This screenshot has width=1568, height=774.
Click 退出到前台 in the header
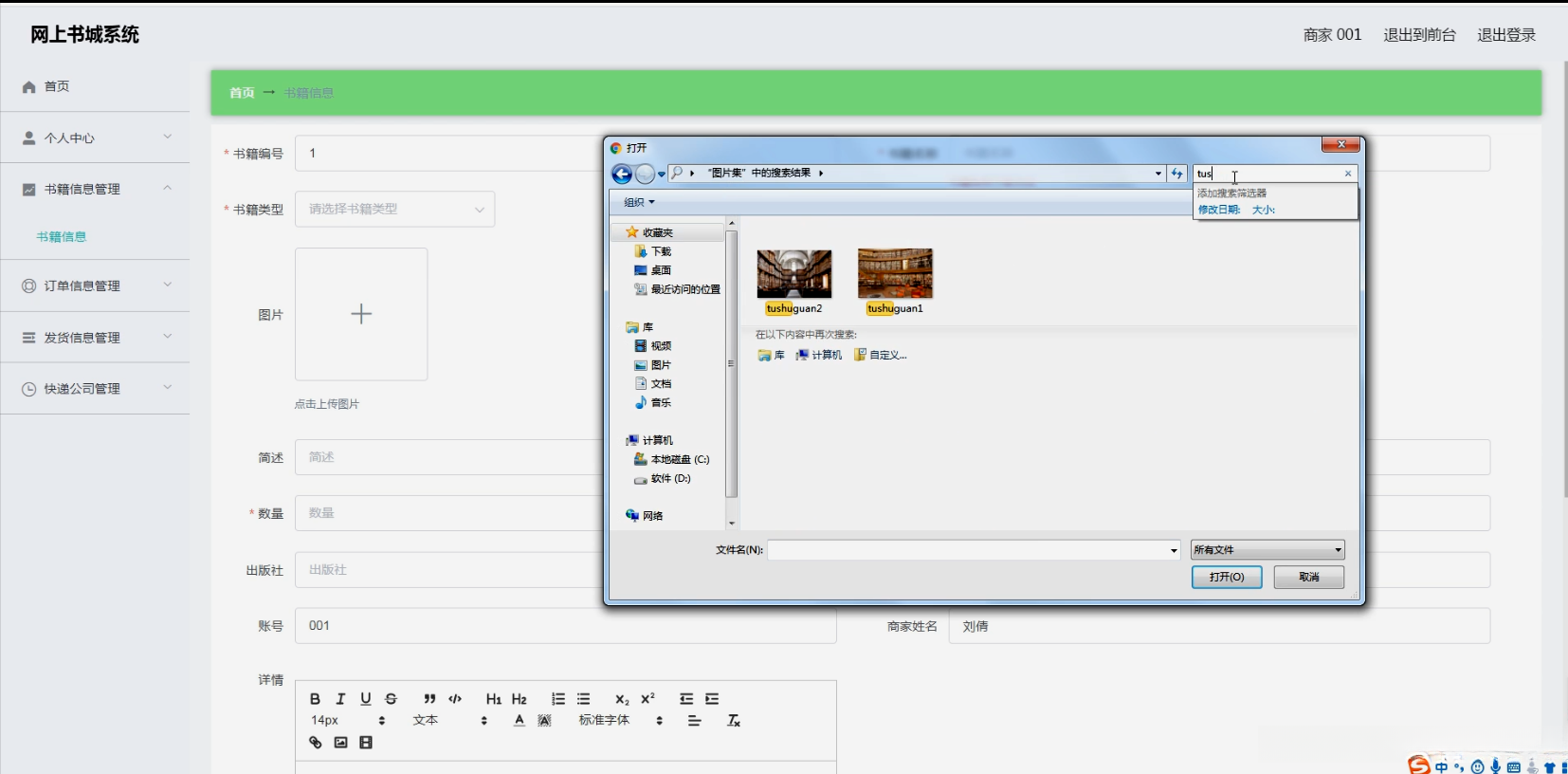coord(1419,35)
